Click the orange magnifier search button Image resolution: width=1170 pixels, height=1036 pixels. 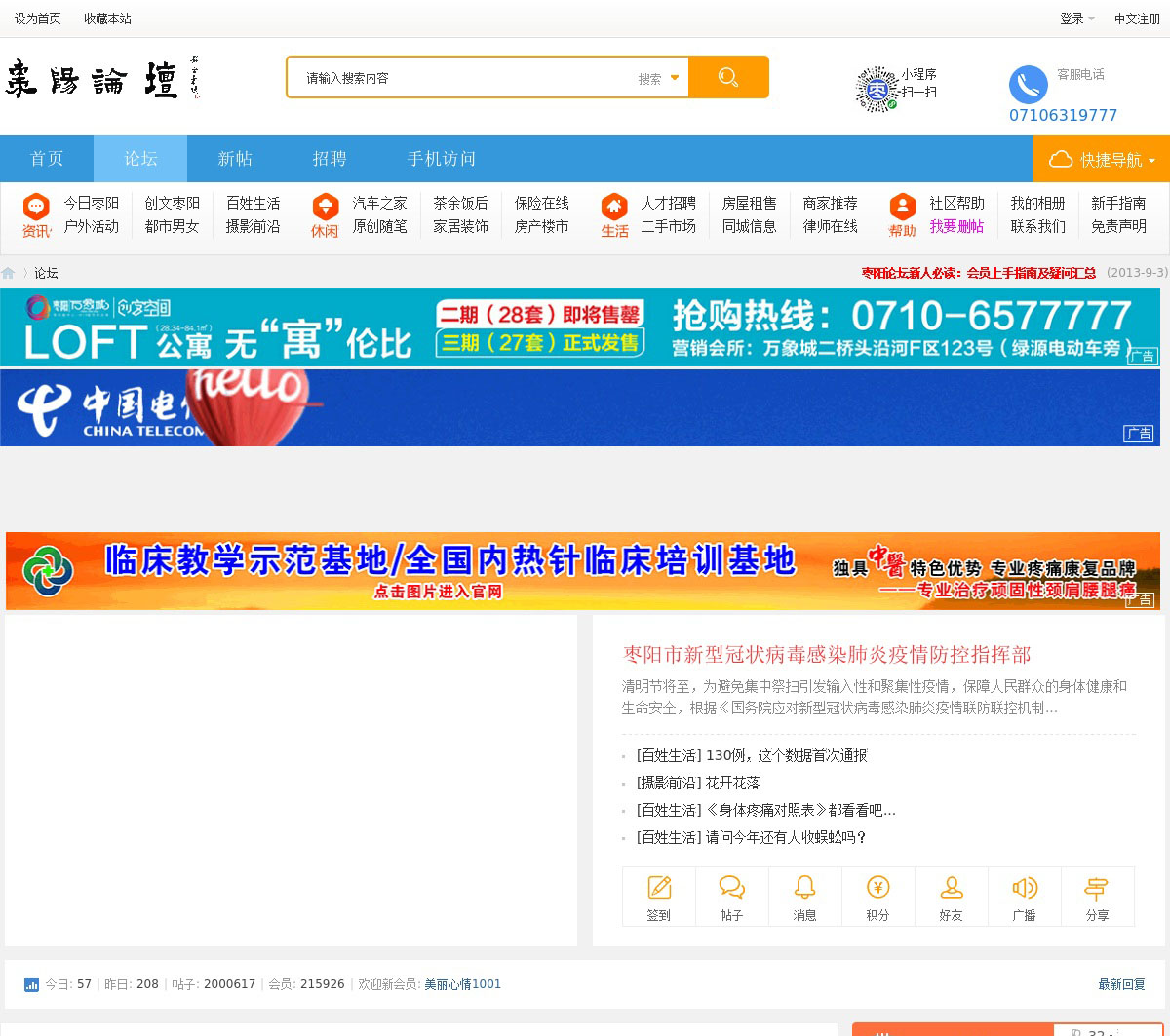tap(728, 78)
